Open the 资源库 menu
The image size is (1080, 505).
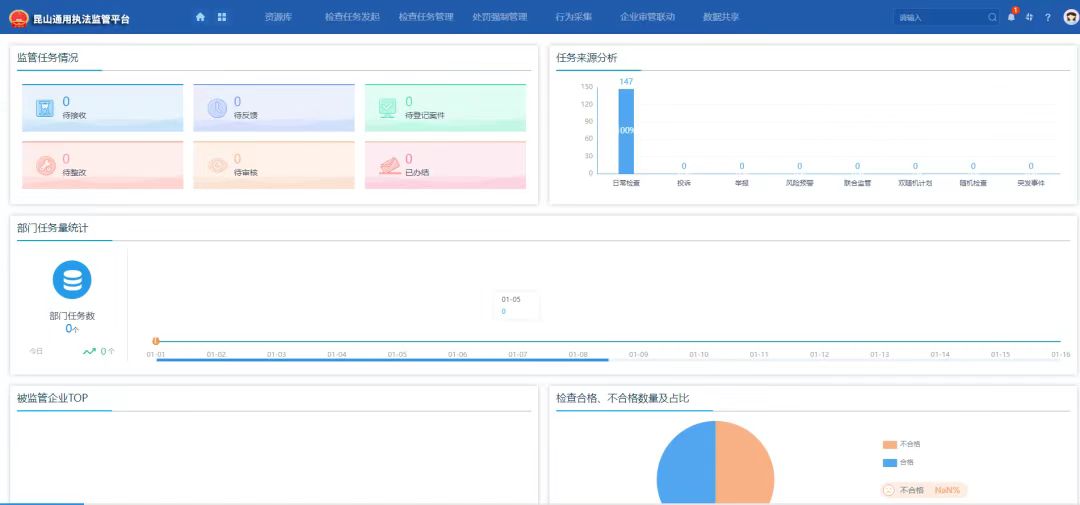tap(278, 17)
